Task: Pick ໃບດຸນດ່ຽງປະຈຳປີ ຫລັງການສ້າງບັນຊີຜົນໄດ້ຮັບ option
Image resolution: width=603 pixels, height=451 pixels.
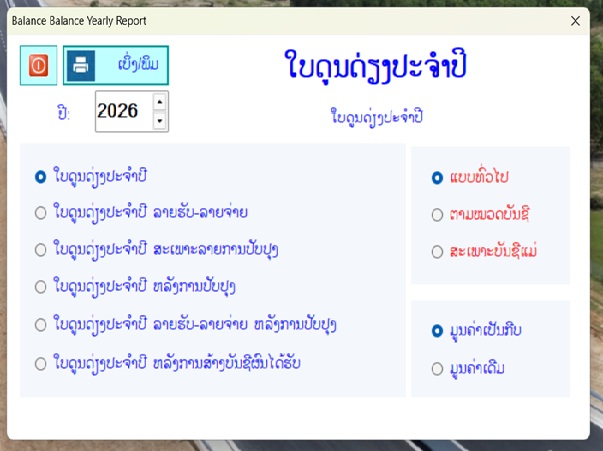Action: click(x=41, y=362)
